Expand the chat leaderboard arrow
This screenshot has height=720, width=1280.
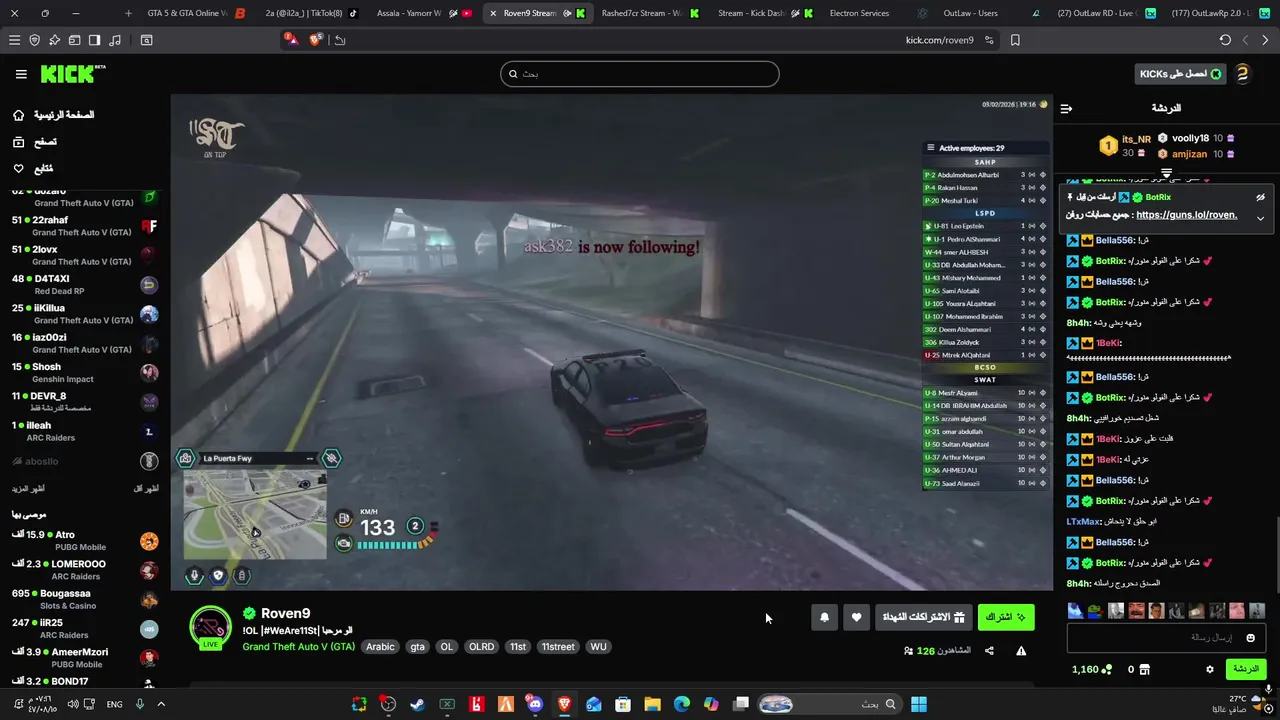[x=1166, y=174]
